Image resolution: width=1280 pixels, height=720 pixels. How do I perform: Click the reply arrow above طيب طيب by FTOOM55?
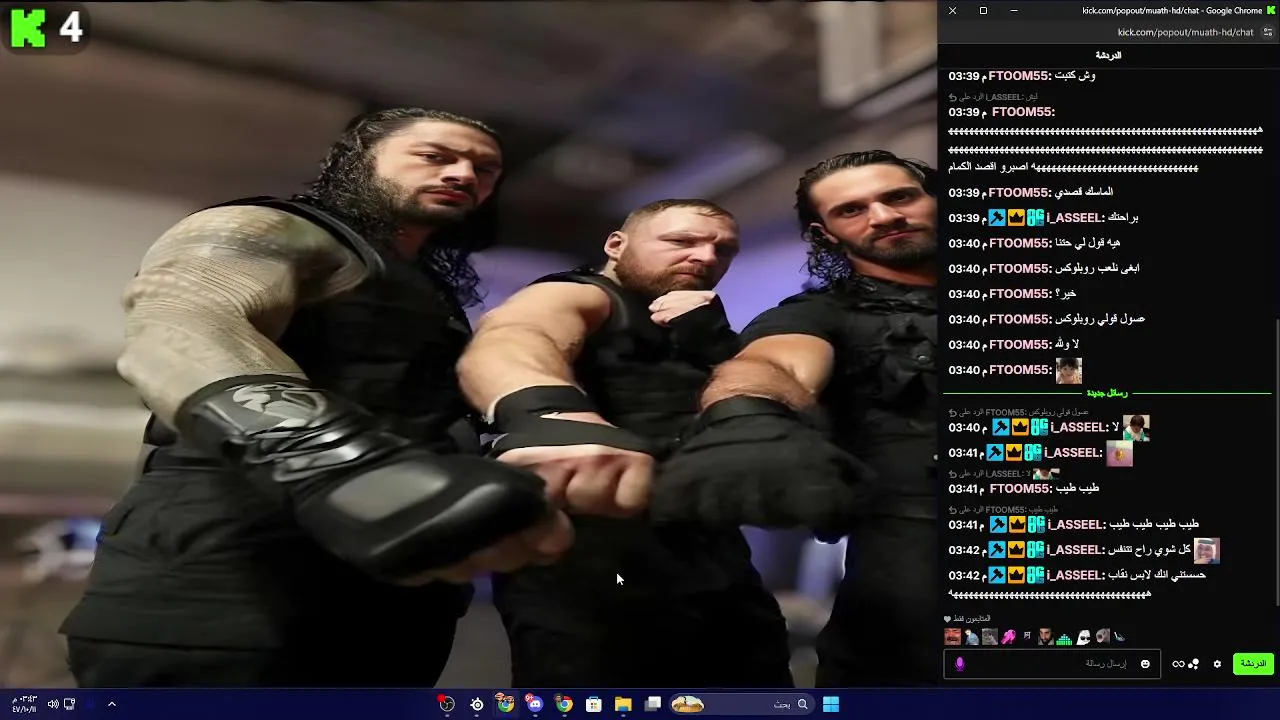pos(952,474)
